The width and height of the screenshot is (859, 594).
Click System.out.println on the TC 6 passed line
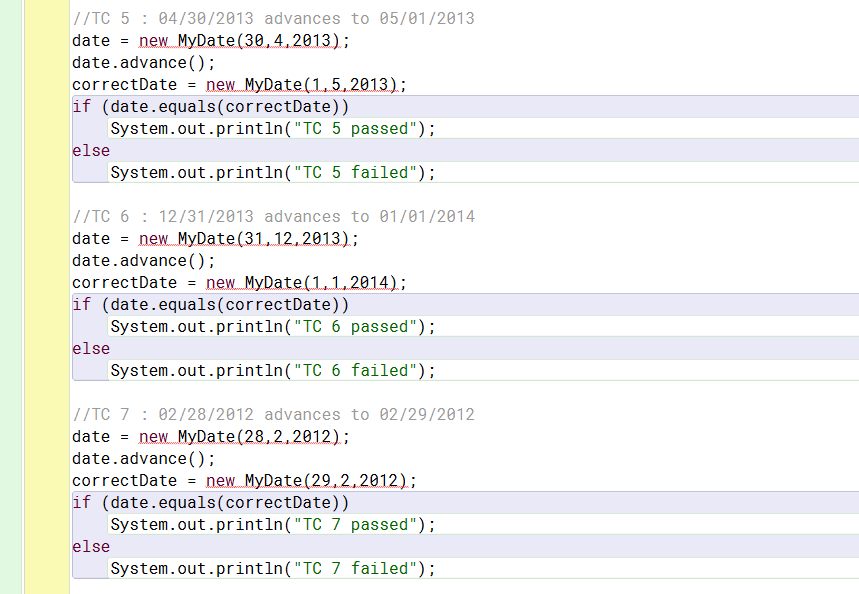tap(195, 326)
